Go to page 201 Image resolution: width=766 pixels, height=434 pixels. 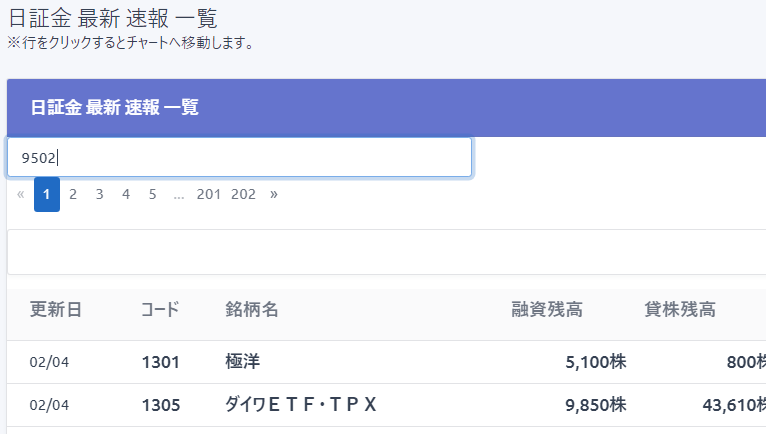(208, 194)
